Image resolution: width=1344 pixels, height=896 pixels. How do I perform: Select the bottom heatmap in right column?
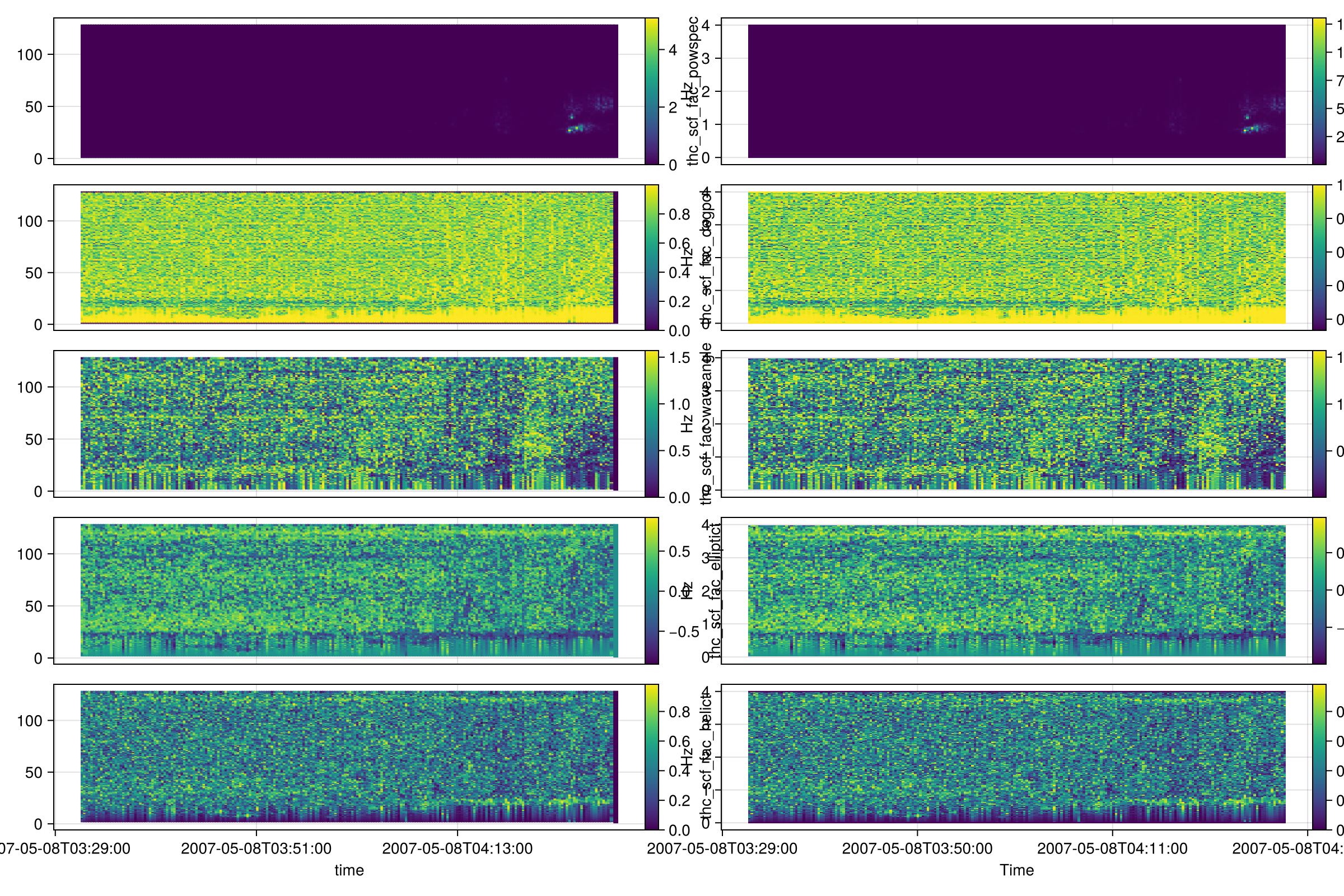(x=1016, y=757)
